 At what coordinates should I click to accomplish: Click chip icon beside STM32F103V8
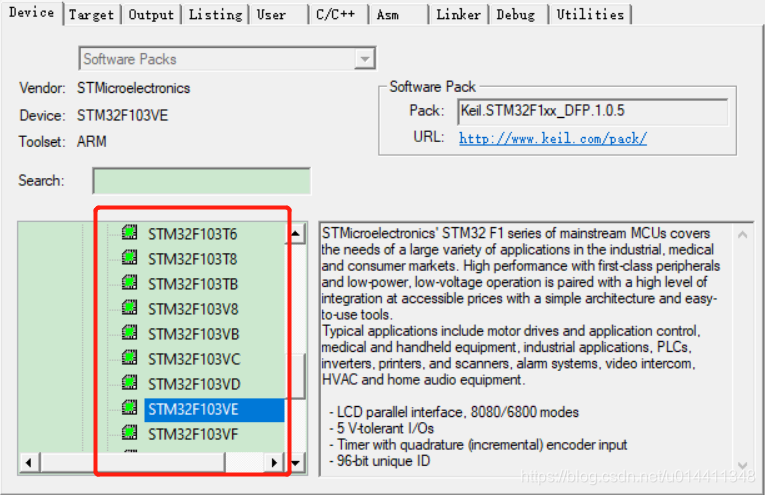click(x=129, y=307)
